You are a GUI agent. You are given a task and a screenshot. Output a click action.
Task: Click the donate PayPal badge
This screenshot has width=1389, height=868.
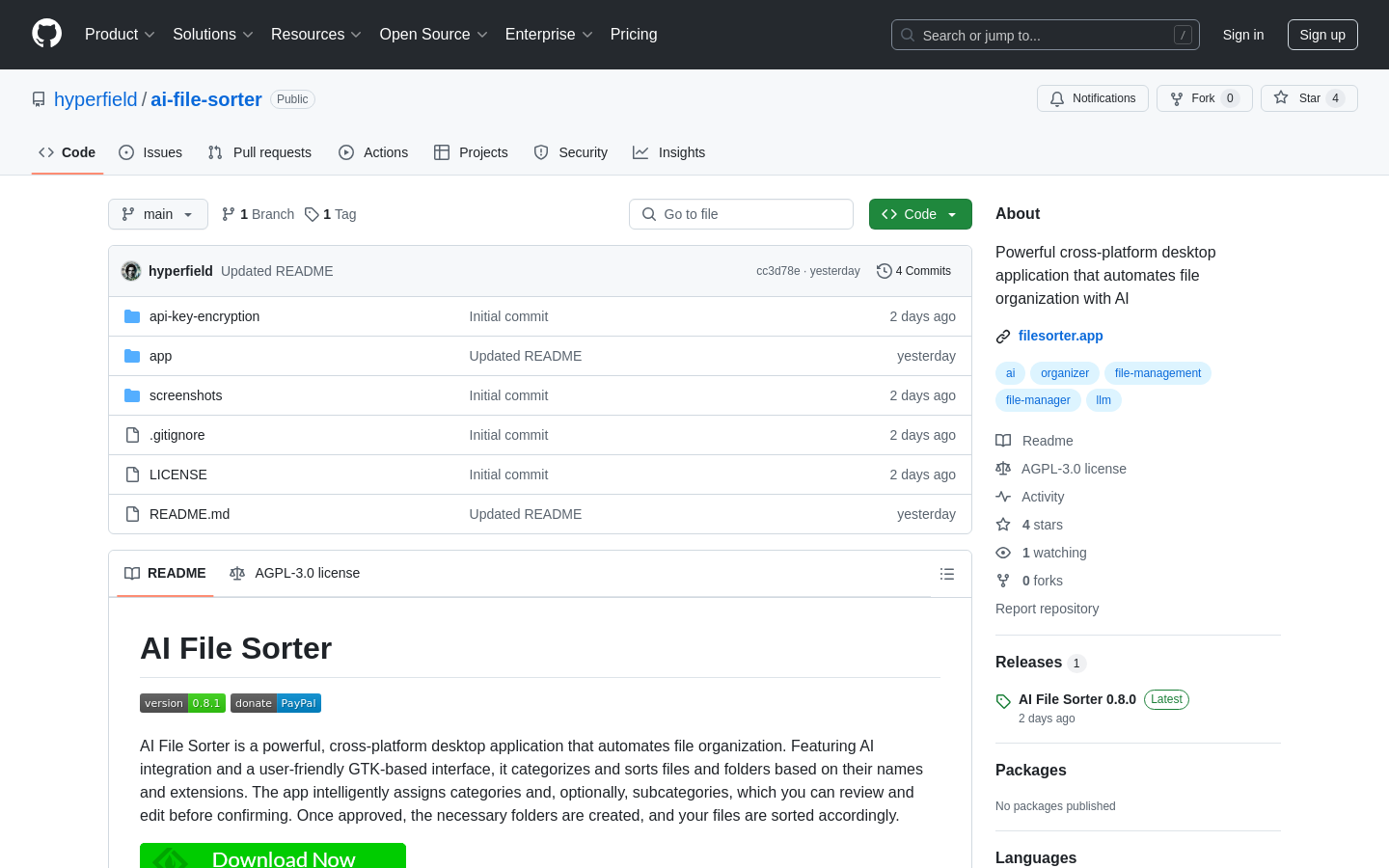coord(276,703)
